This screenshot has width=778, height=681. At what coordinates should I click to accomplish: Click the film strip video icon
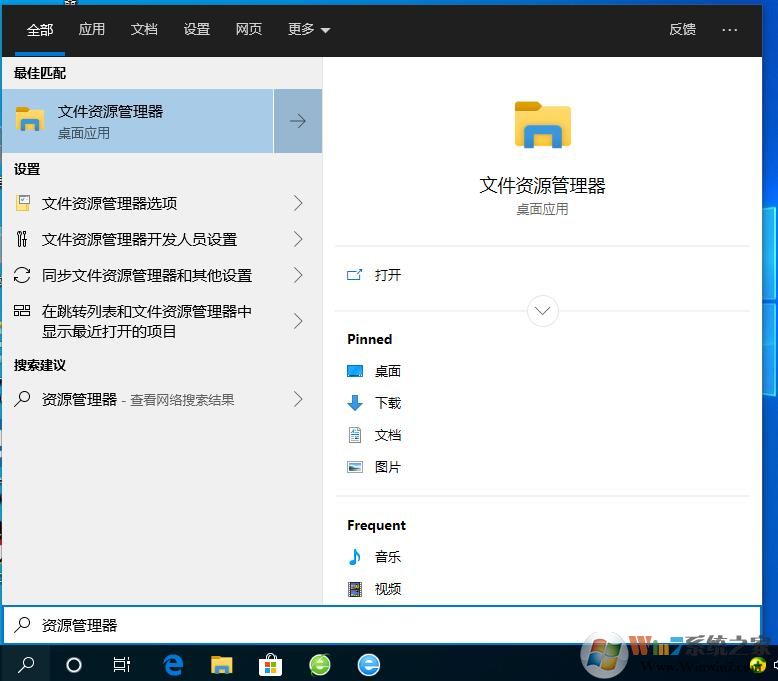click(x=355, y=589)
